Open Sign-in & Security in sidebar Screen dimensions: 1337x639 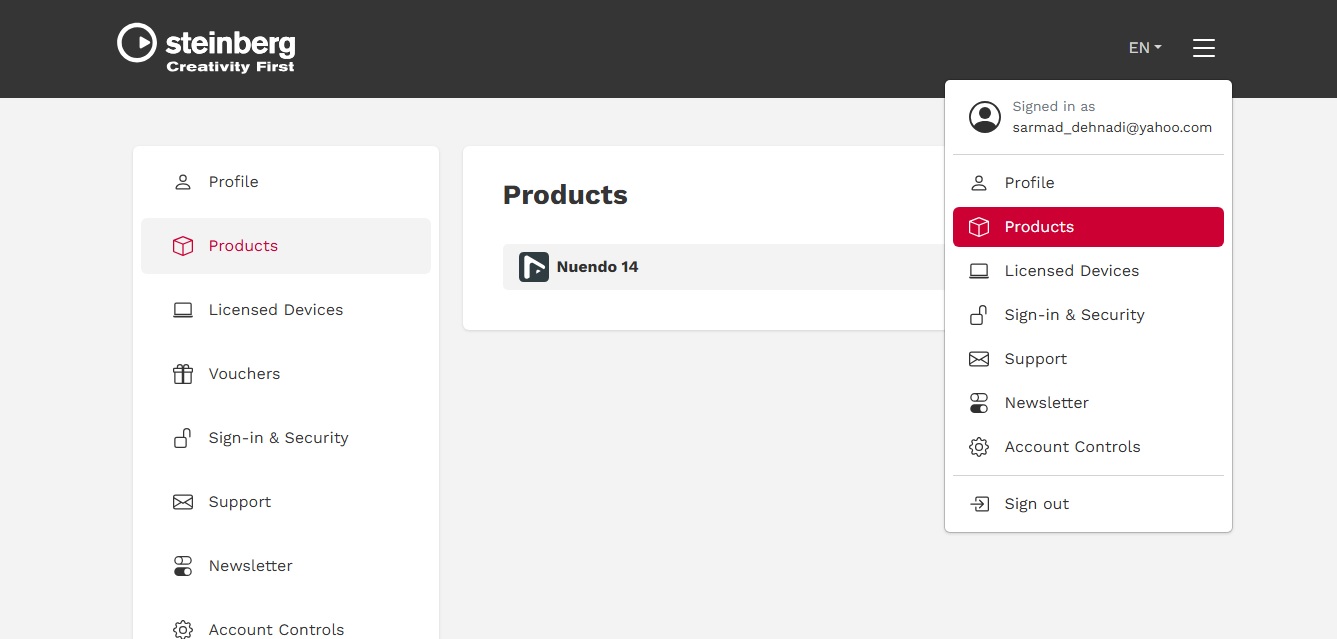tap(278, 438)
